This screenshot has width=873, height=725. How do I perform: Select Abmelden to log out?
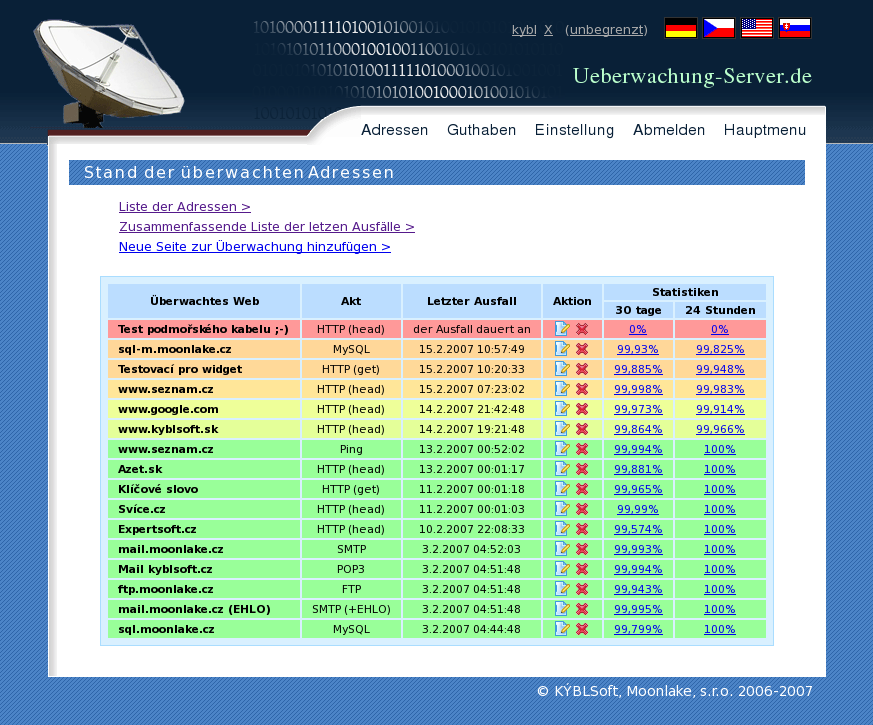click(x=669, y=130)
